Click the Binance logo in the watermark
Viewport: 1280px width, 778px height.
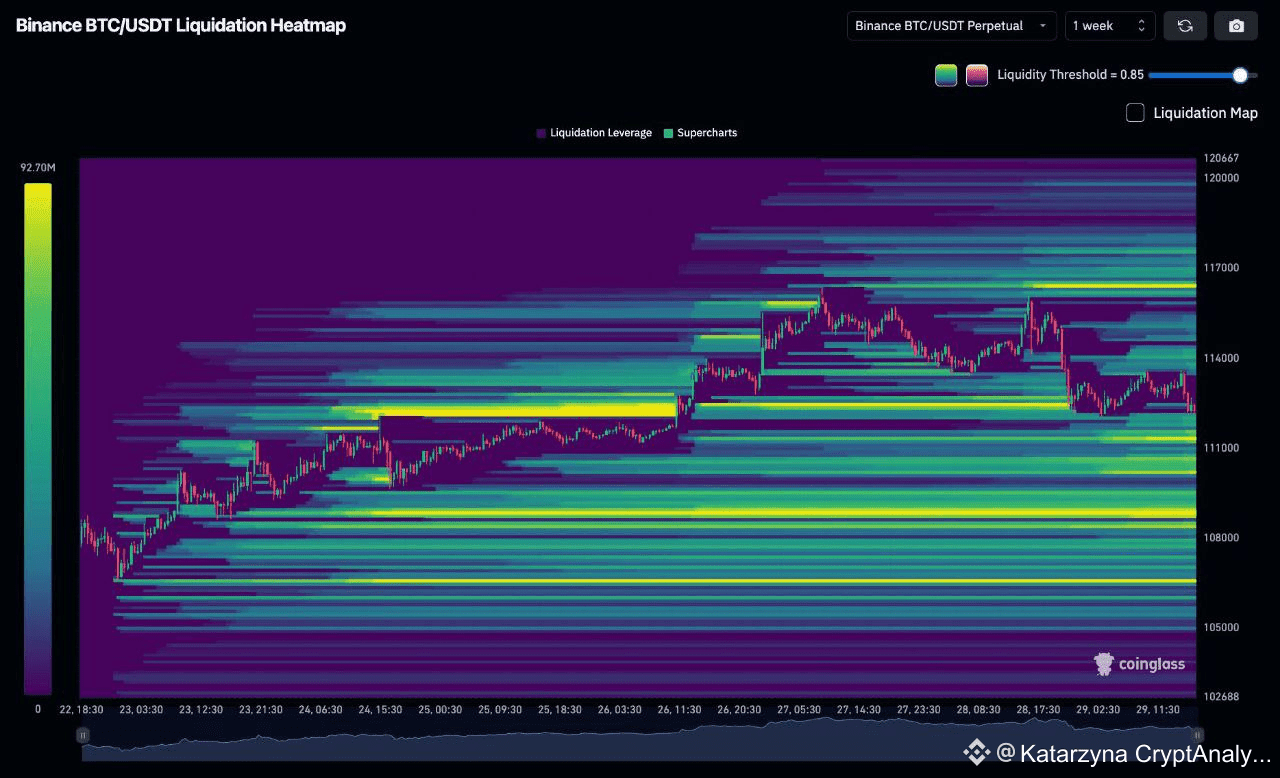point(974,752)
